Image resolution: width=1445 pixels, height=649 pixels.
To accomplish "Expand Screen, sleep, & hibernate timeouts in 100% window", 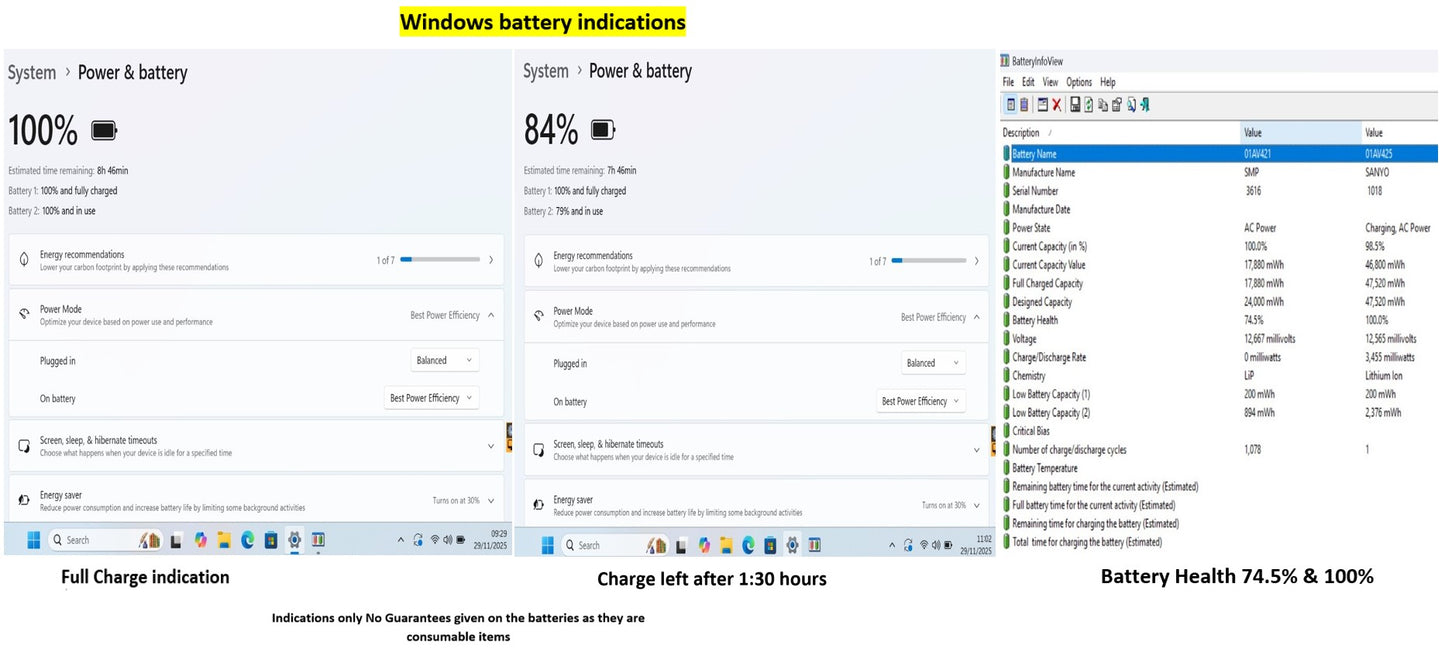I will 490,446.
